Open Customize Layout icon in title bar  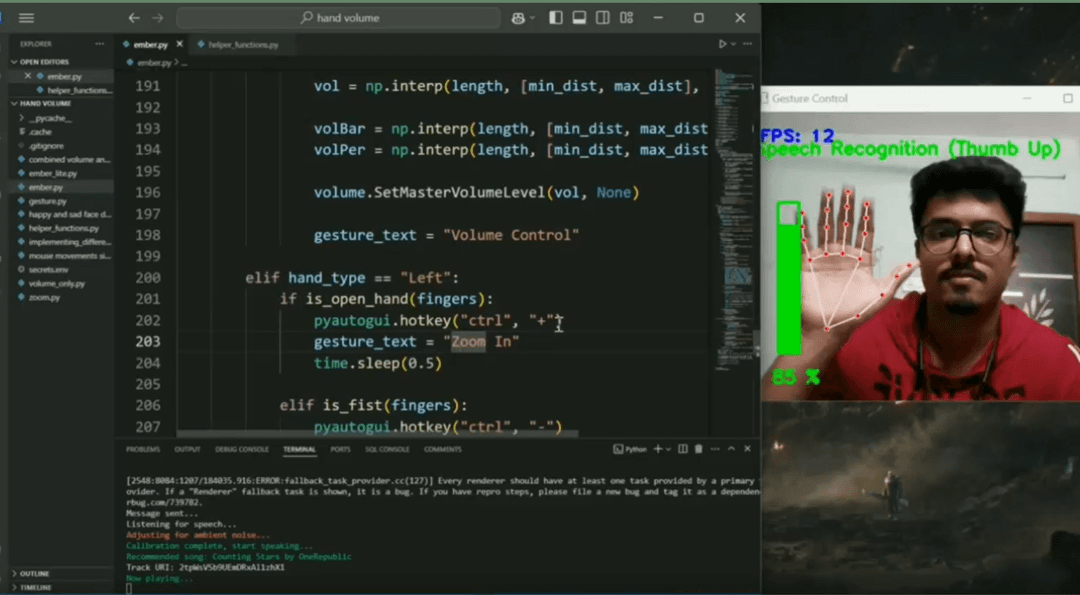[x=626, y=19]
